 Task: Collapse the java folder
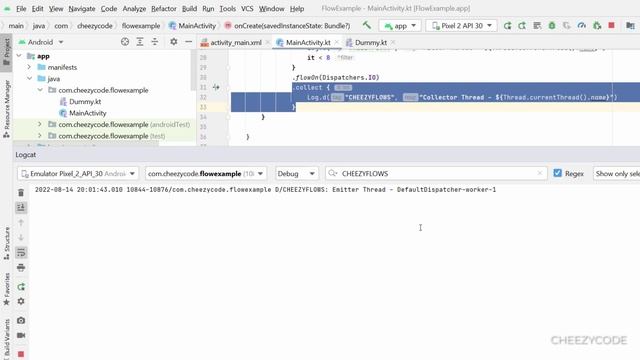(x=29, y=78)
